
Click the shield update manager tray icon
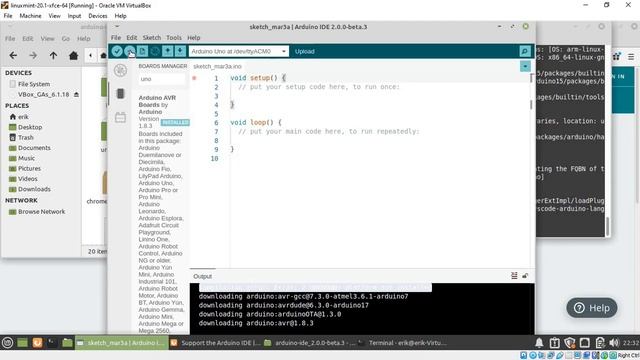pos(569,343)
